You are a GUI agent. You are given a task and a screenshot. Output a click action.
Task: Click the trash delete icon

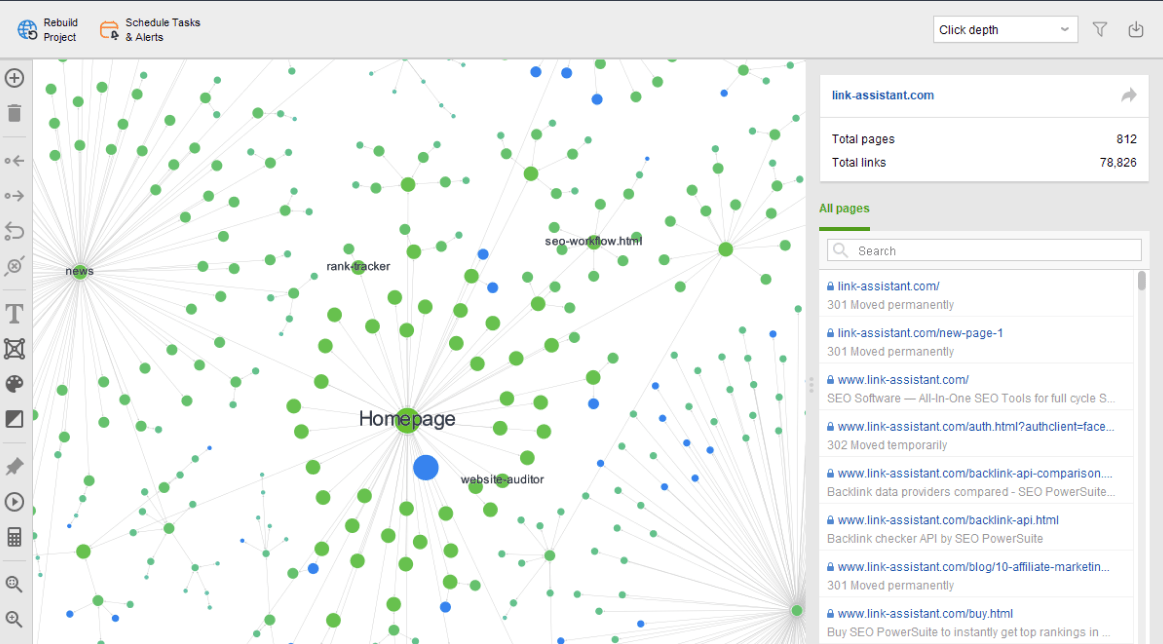pyautogui.click(x=14, y=113)
